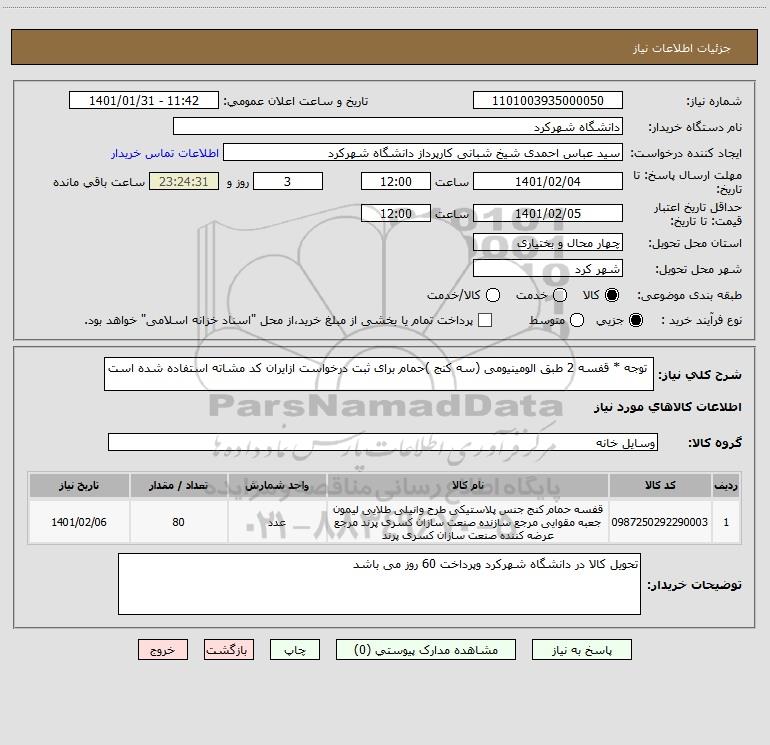
Task: Click the پاسخ به نیاز button
Action: tap(581, 650)
